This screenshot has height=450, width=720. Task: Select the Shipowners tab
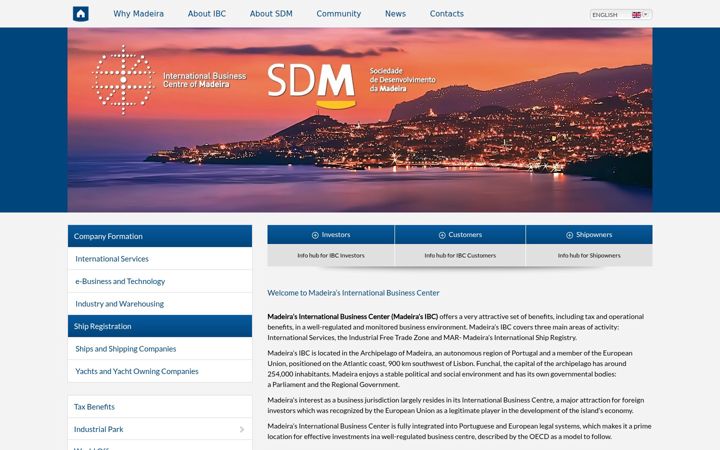tap(589, 235)
